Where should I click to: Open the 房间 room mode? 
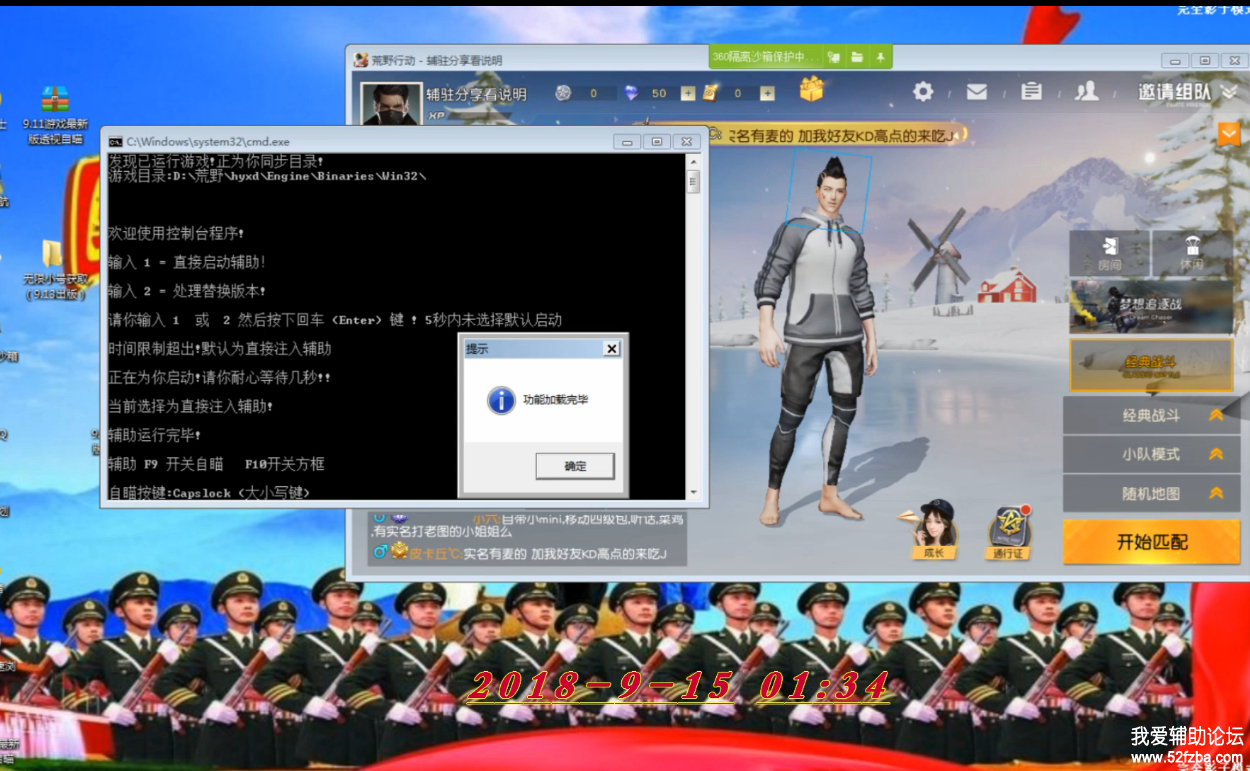pos(1109,254)
